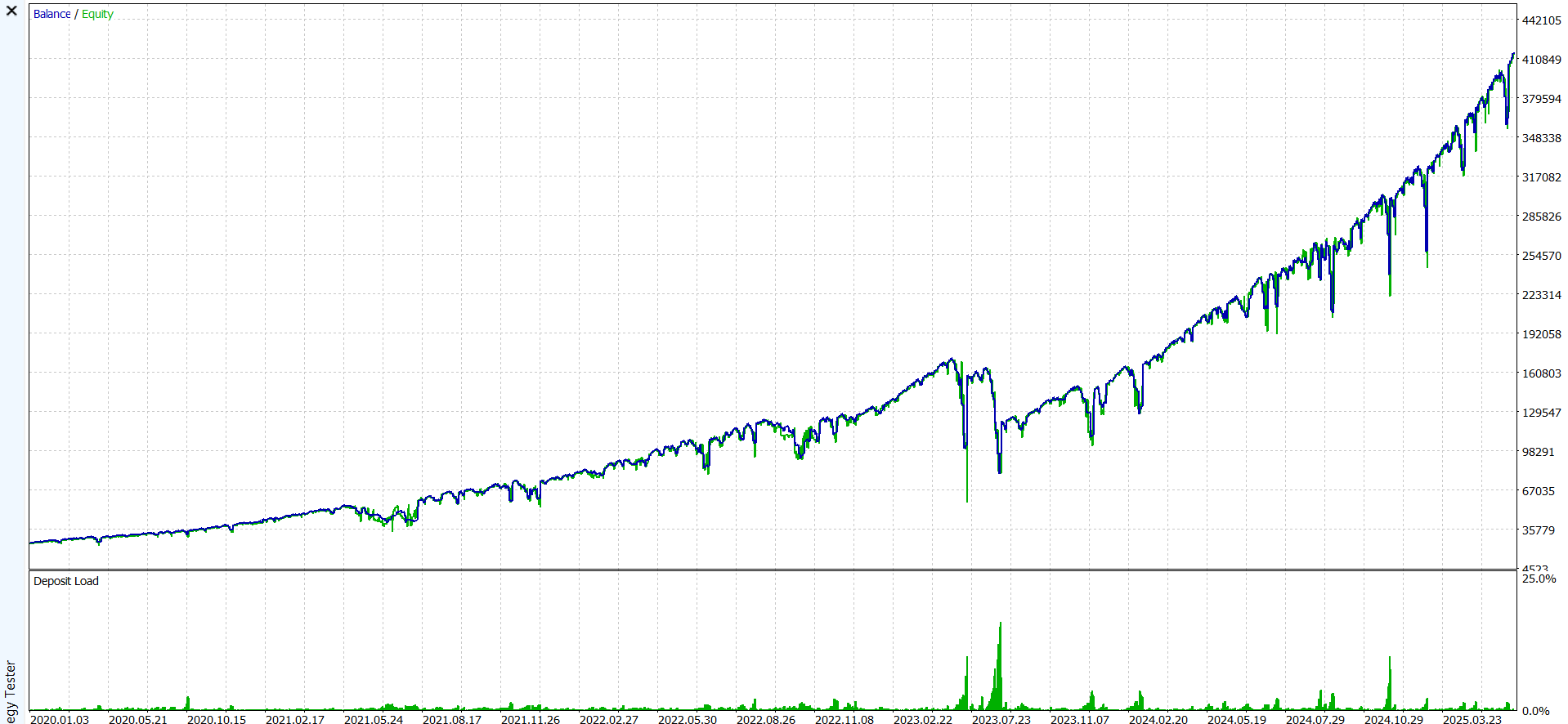This screenshot has height=724, width=1568.
Task: Click the 2025.03.23 date axis label
Action: tap(1472, 719)
